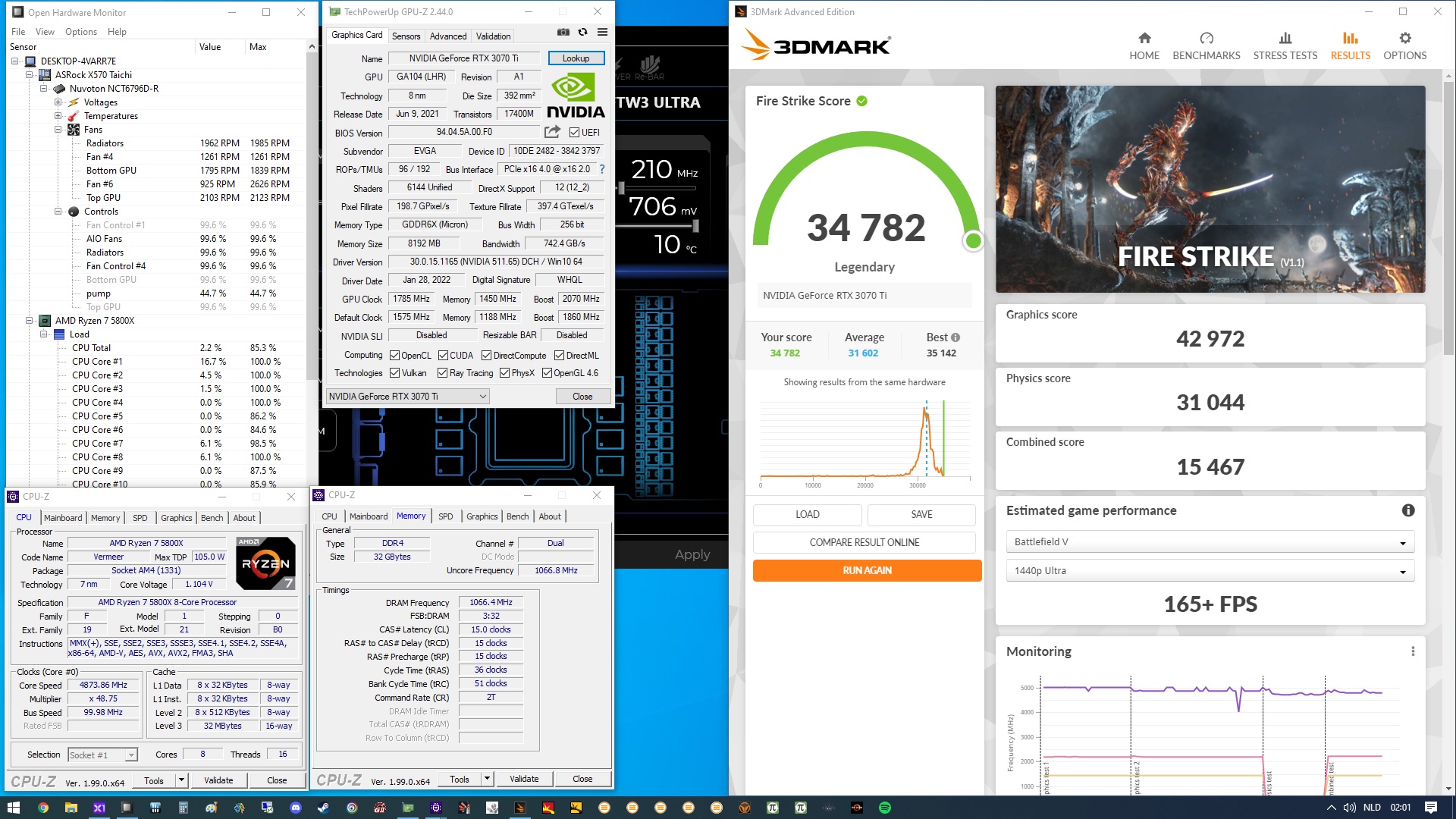Open 3DMark STRESS TESTS section

1285,46
